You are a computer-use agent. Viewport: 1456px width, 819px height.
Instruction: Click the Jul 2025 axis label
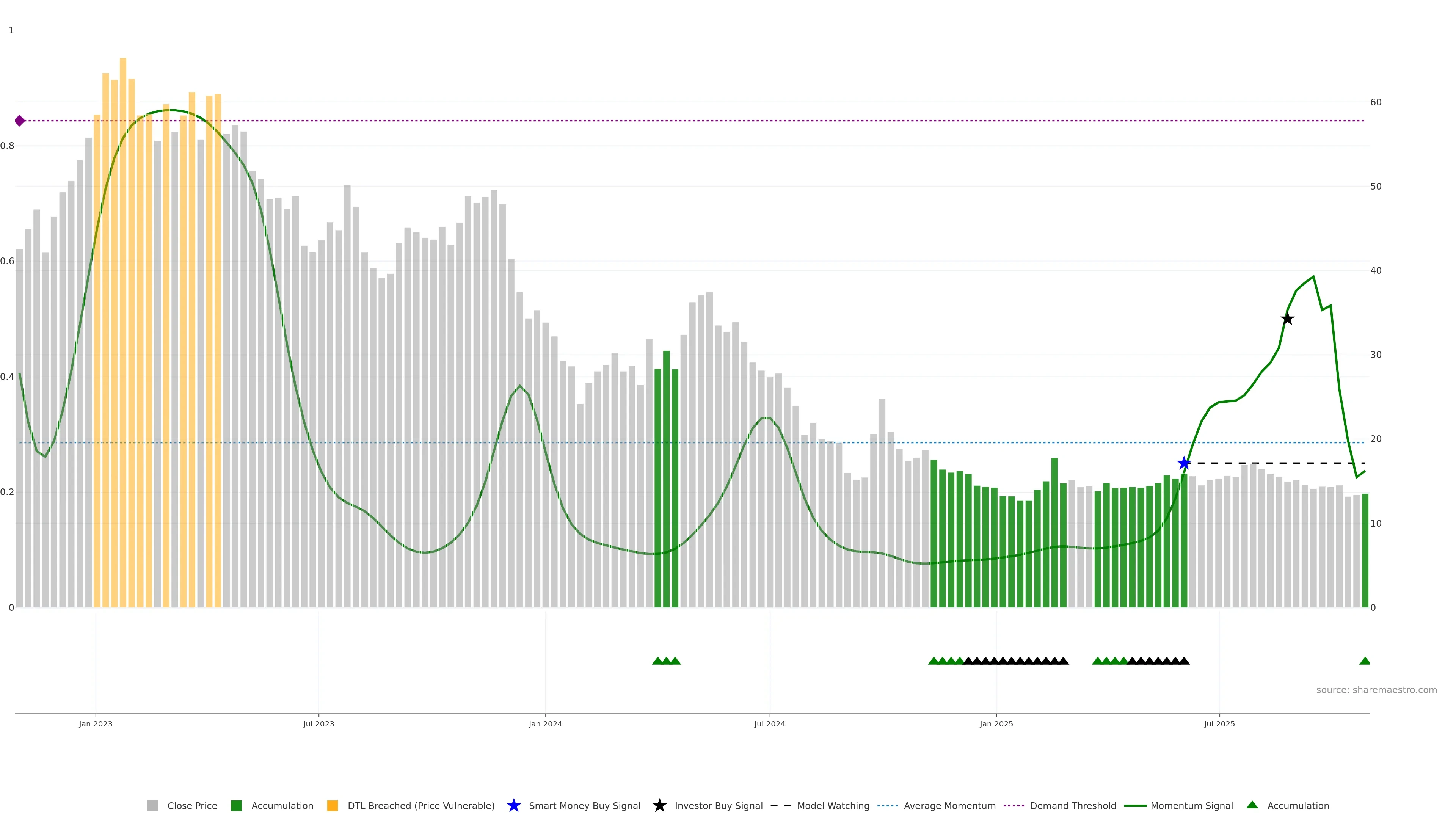pyautogui.click(x=1219, y=723)
